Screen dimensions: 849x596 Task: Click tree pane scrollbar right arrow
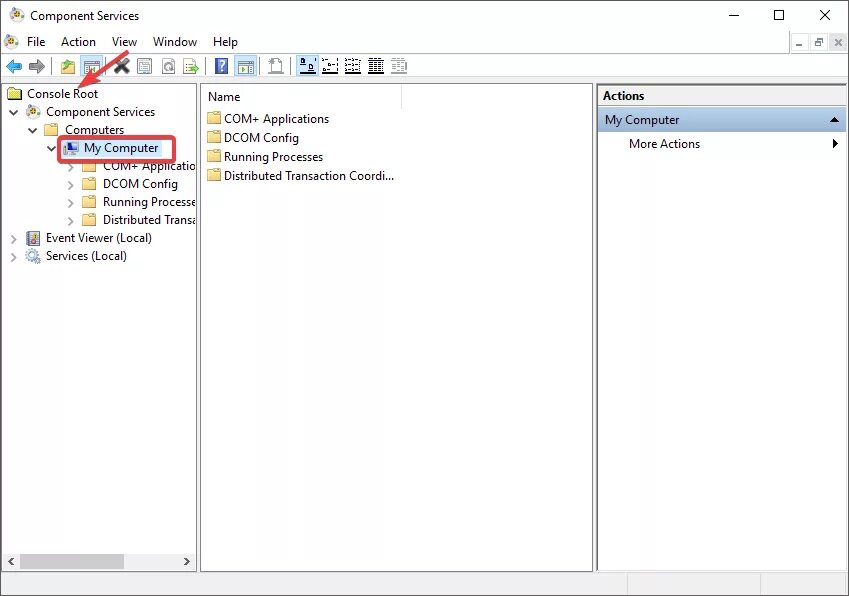[x=187, y=561]
